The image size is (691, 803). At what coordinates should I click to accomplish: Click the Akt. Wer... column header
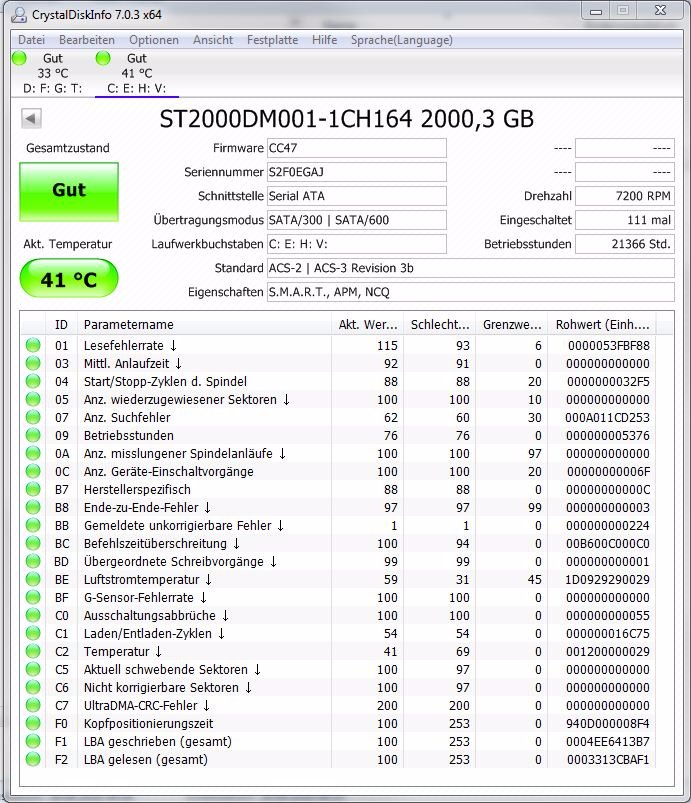[x=367, y=325]
